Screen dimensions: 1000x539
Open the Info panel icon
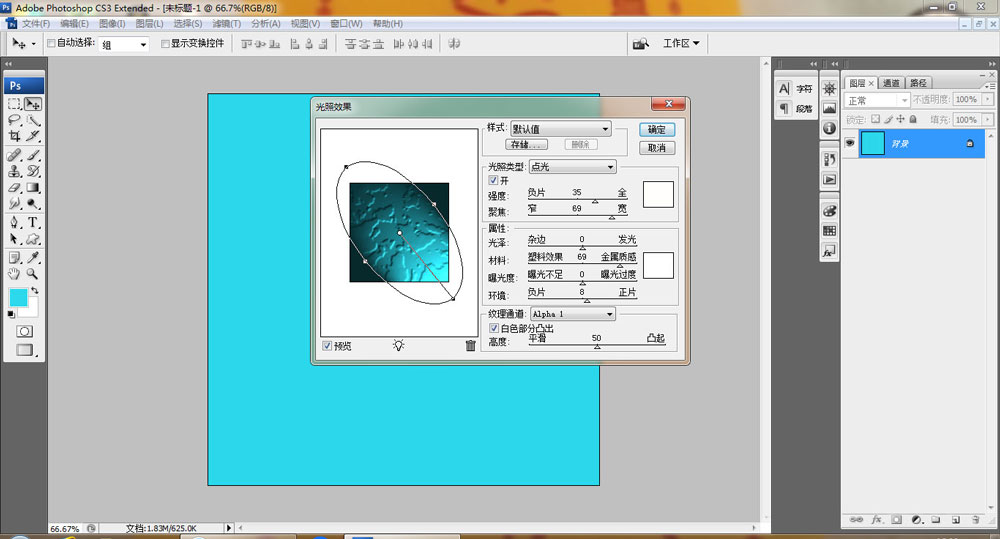pos(829,128)
